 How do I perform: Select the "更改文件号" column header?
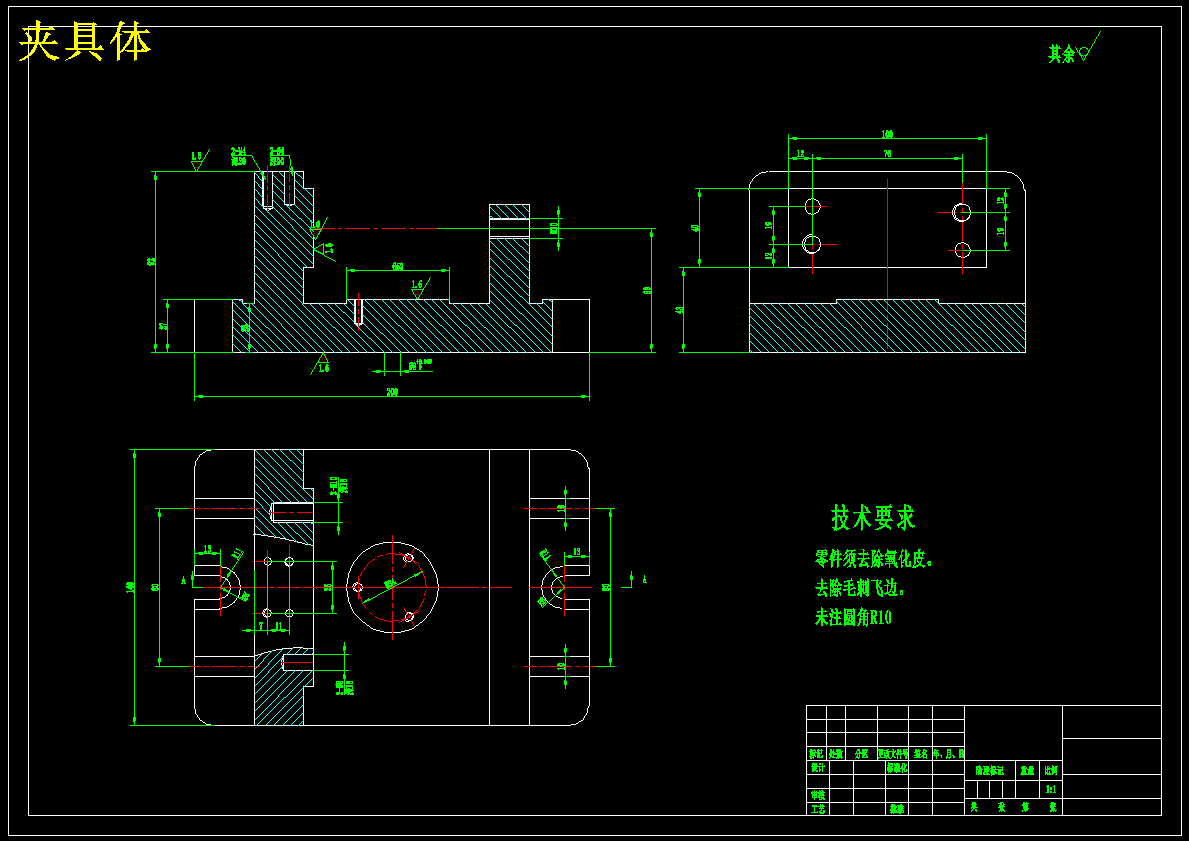click(x=893, y=754)
